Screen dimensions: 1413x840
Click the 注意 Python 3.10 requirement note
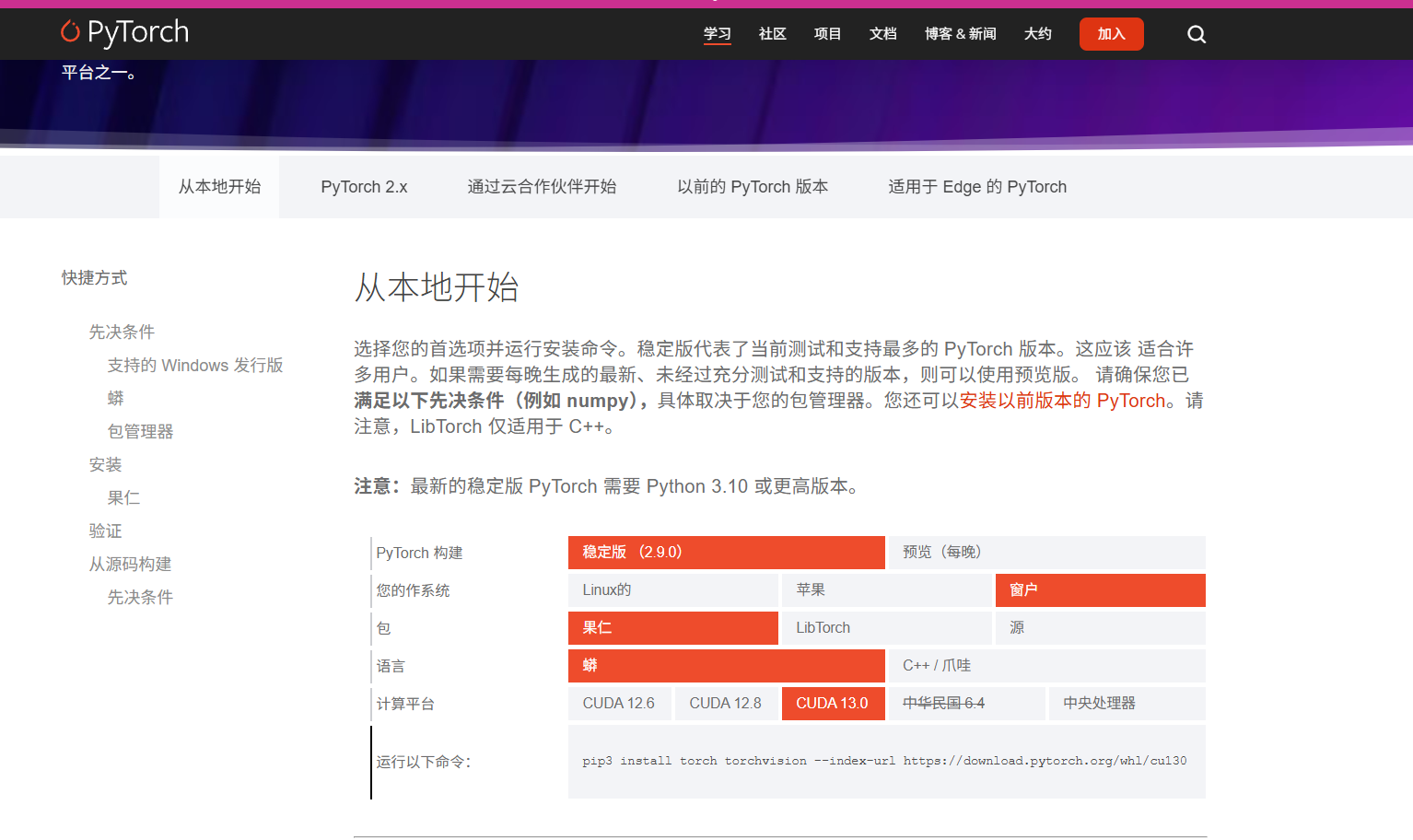(x=610, y=486)
